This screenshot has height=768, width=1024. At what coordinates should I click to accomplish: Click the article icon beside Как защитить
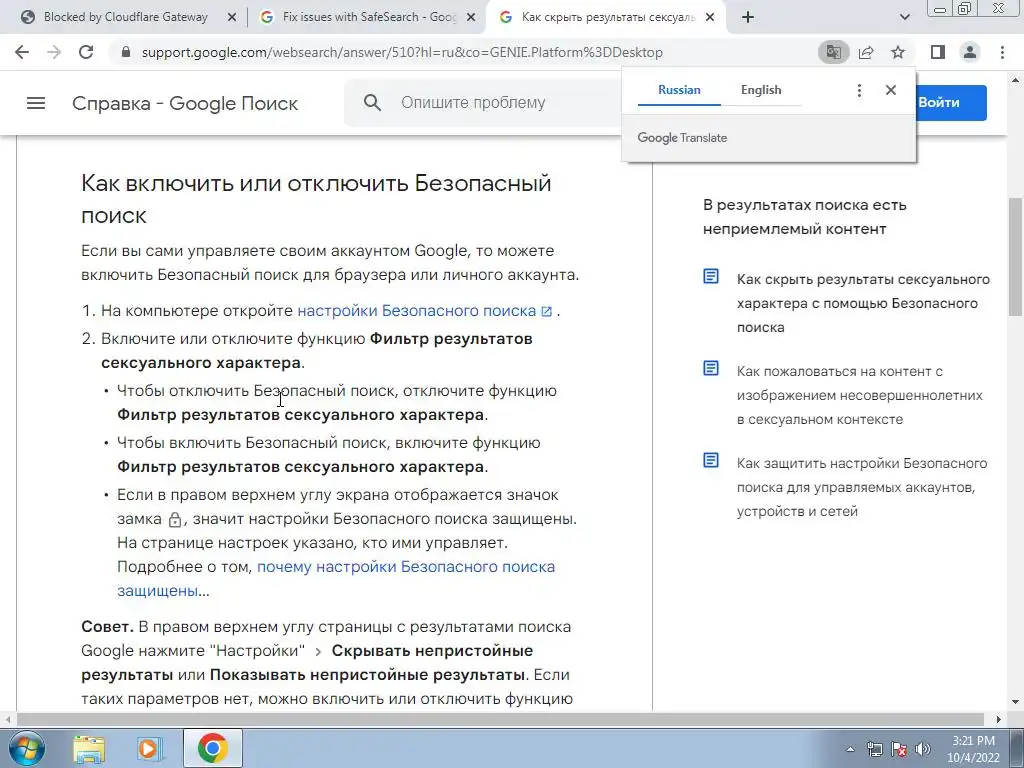tap(711, 460)
